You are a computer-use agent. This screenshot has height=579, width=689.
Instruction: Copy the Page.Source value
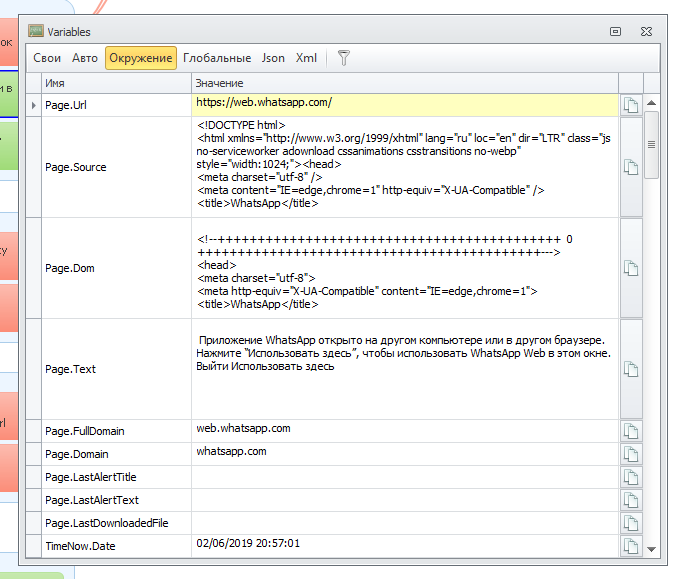[x=631, y=167]
